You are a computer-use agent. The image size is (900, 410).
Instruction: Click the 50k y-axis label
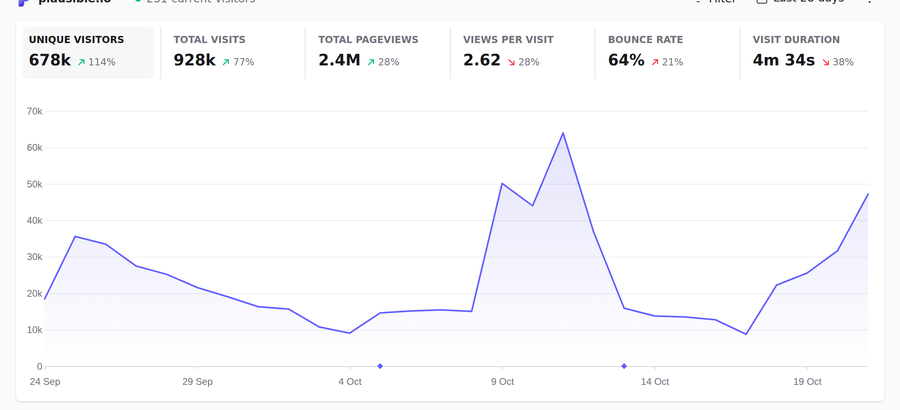pos(34,184)
